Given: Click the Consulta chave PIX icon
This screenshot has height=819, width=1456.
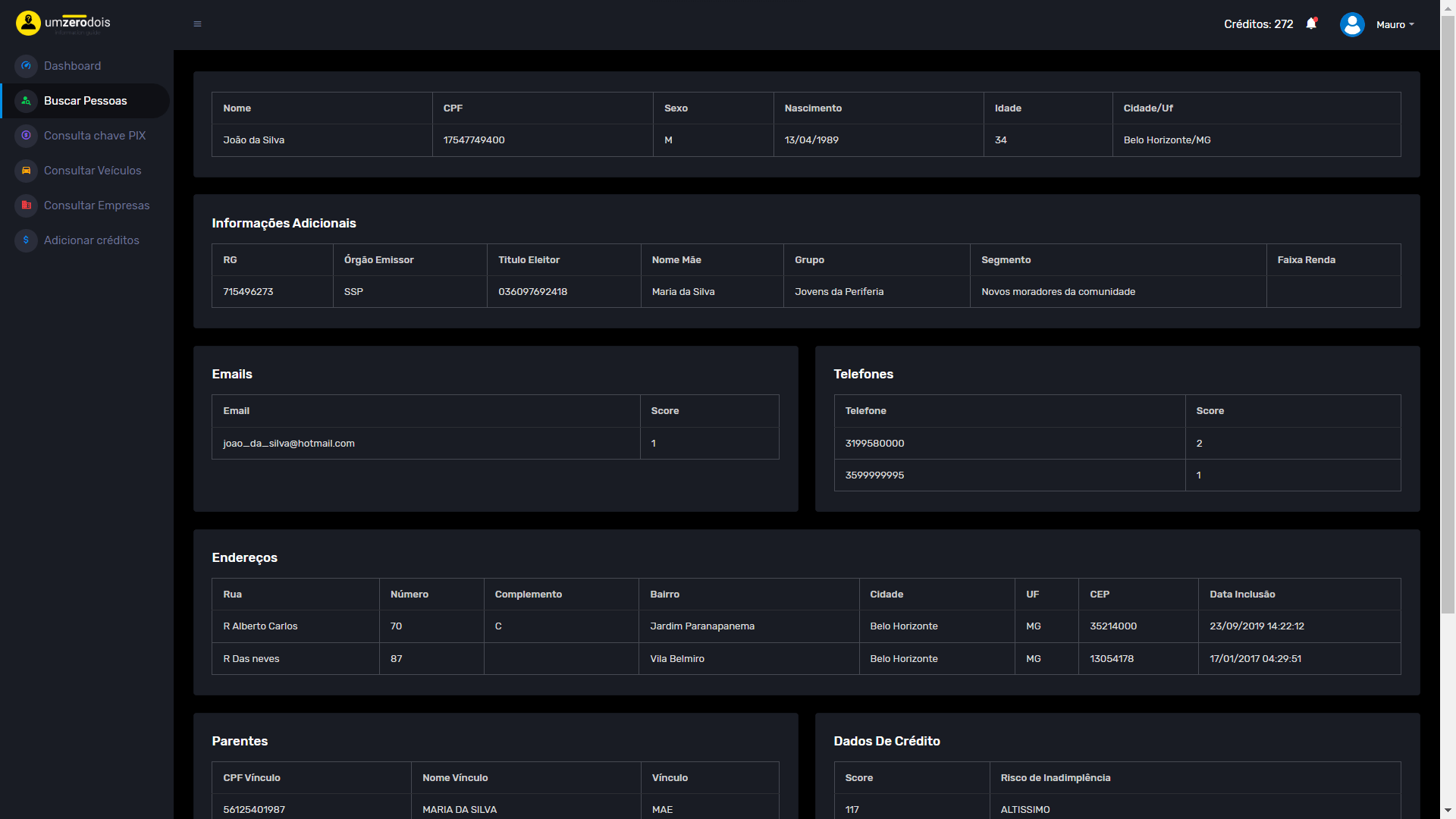Looking at the screenshot, I should (26, 136).
